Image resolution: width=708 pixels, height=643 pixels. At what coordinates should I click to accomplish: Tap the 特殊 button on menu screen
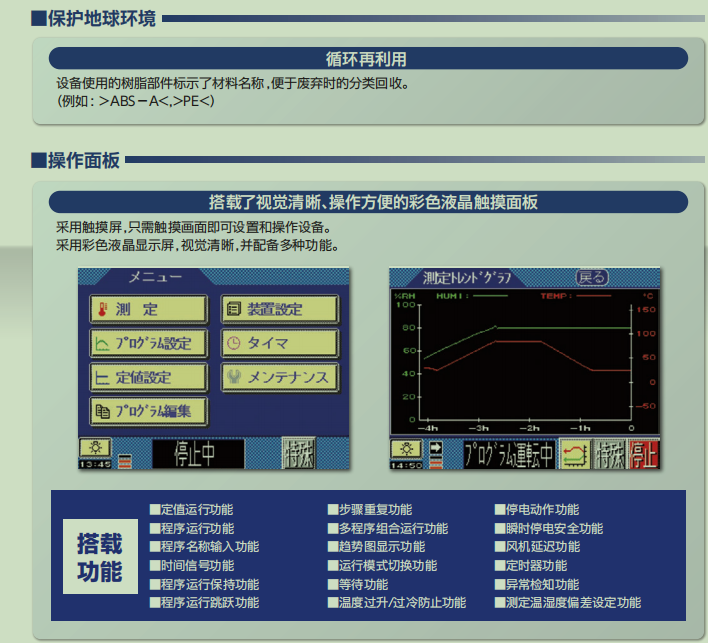click(298, 453)
